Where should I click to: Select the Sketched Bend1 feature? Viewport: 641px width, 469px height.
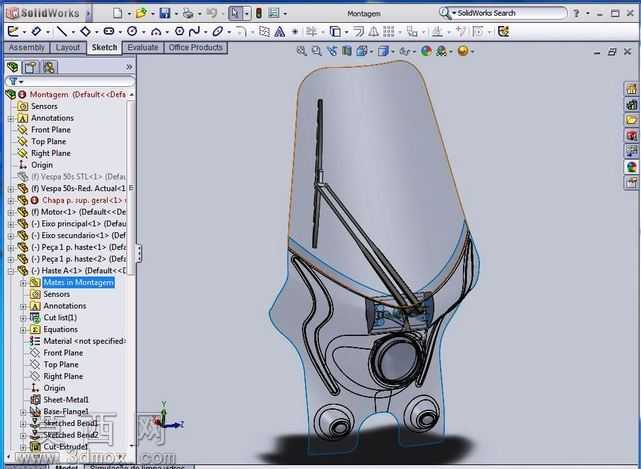pos(70,424)
